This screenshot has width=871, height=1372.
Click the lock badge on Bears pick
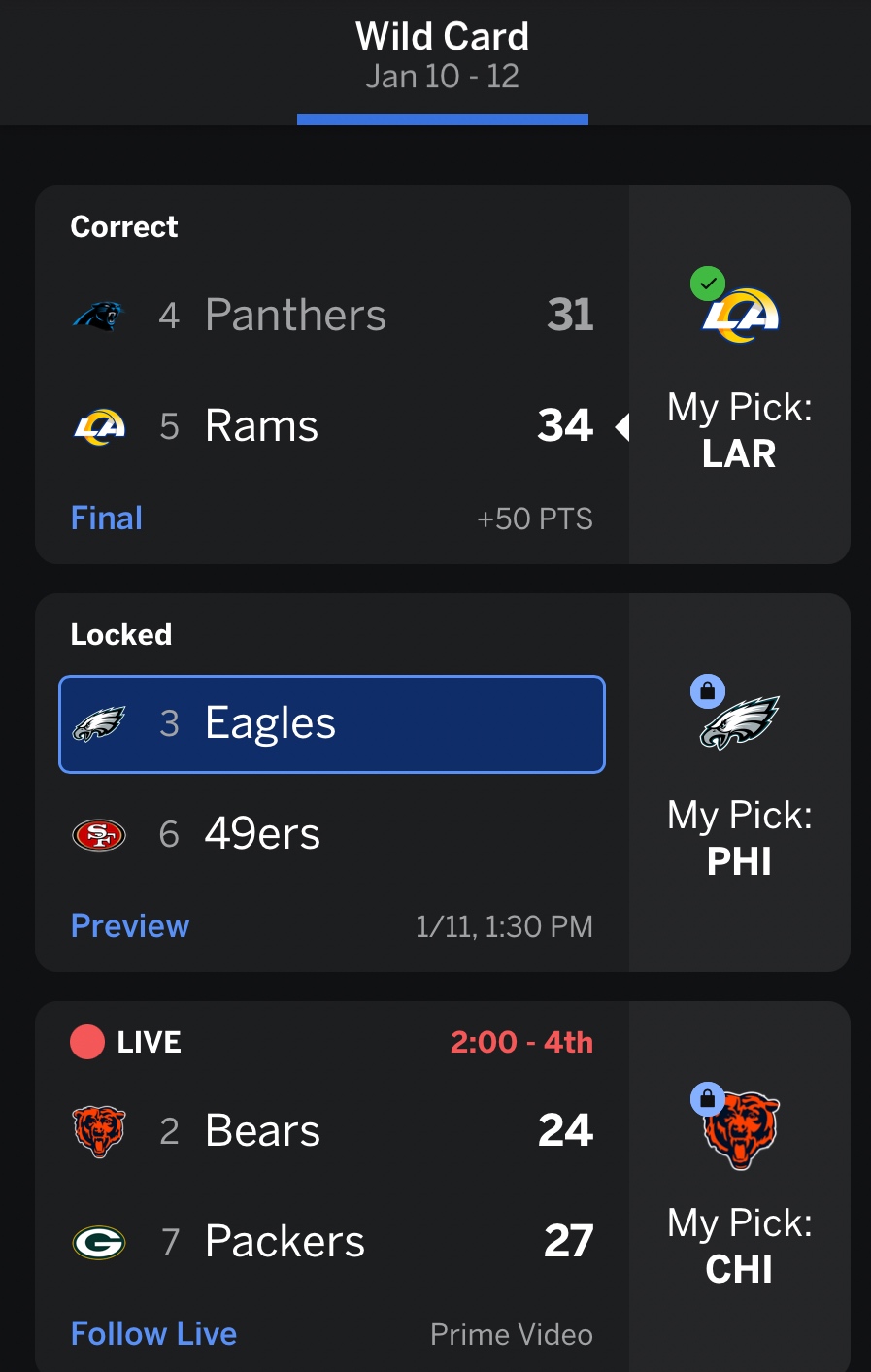click(x=708, y=1099)
